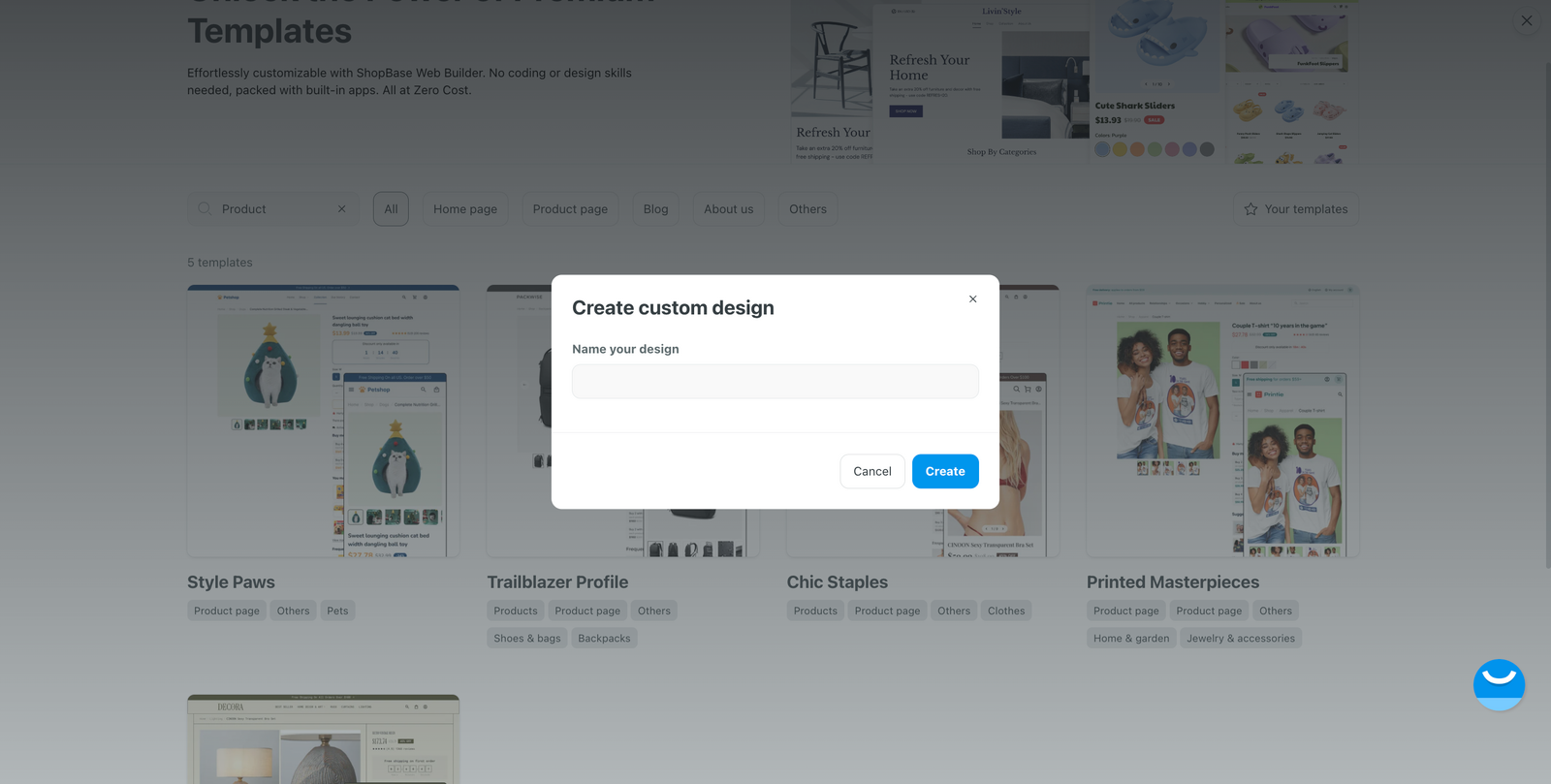
Task: Click the Clothes tag under Chic Staples
Action: [x=1006, y=611]
